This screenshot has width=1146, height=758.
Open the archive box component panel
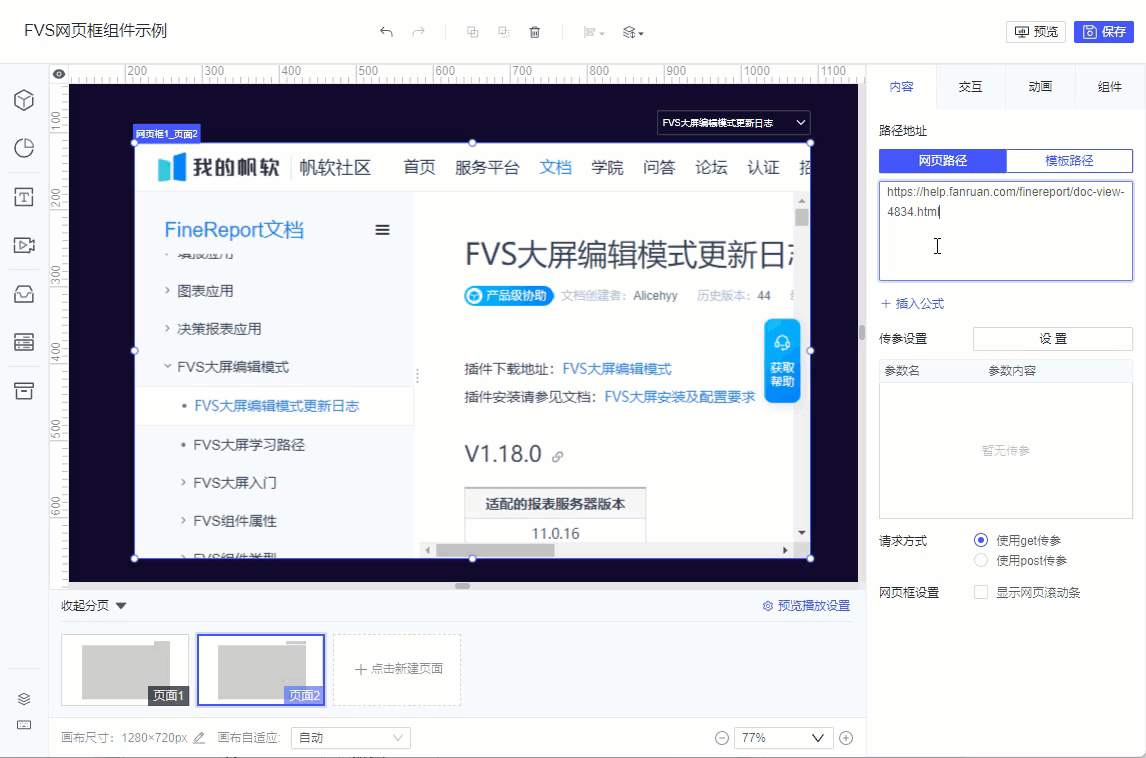coord(24,391)
